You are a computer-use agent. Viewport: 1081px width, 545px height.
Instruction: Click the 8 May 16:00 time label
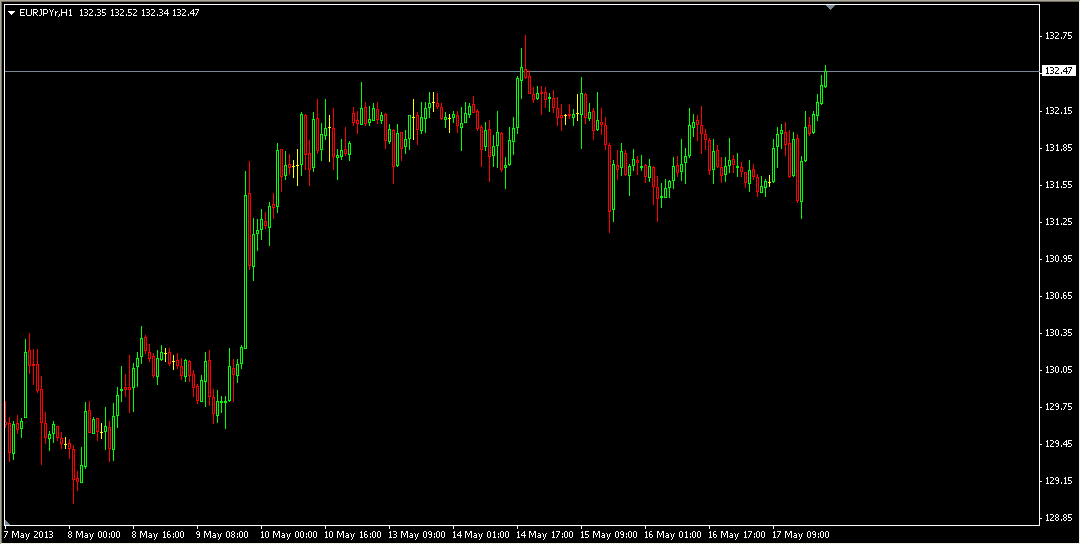[x=158, y=535]
